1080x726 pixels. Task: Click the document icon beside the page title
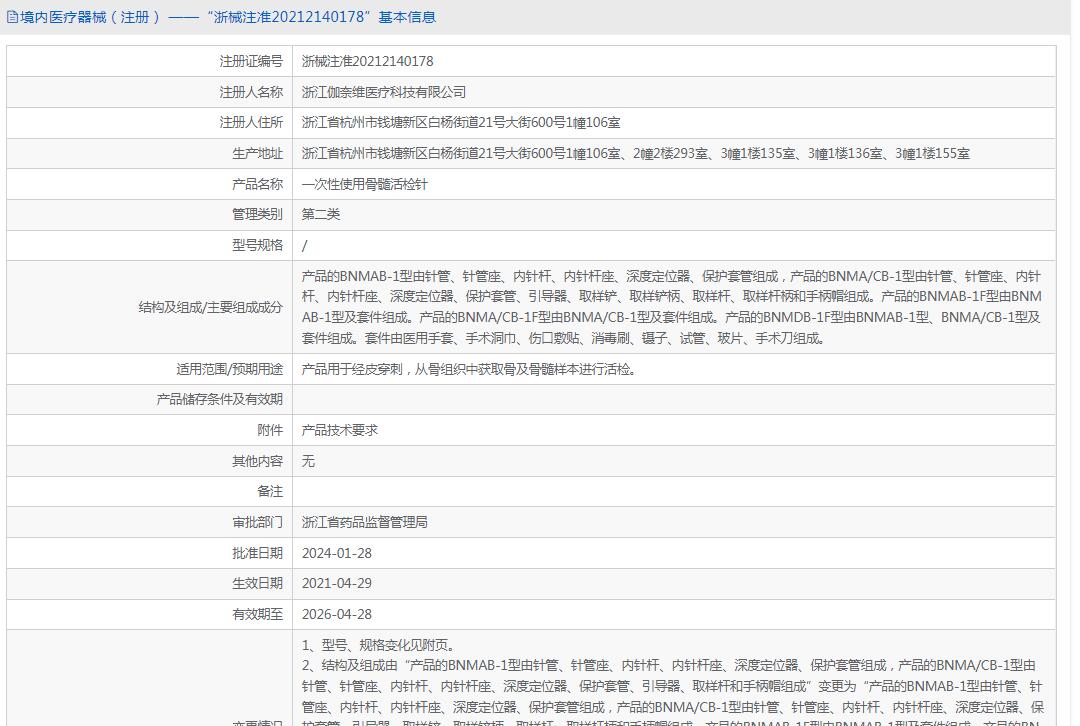coord(12,17)
